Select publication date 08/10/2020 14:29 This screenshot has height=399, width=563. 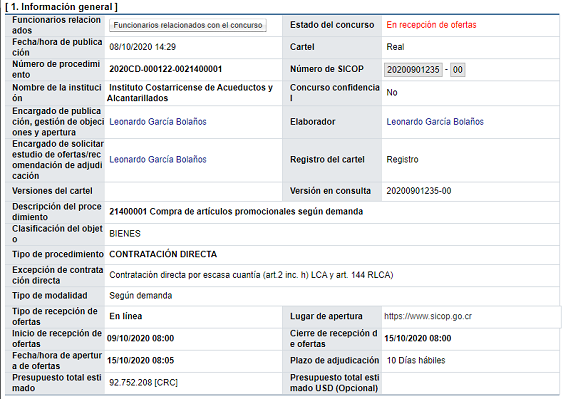pyautogui.click(x=143, y=47)
